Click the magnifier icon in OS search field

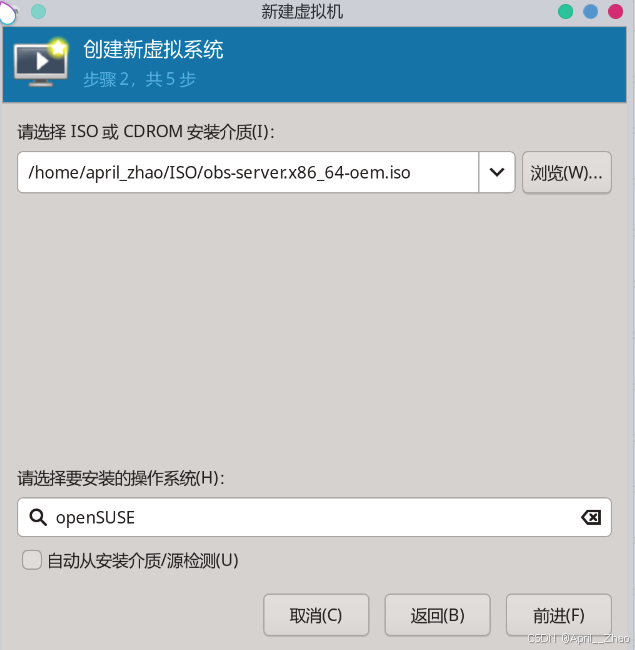(x=38, y=517)
